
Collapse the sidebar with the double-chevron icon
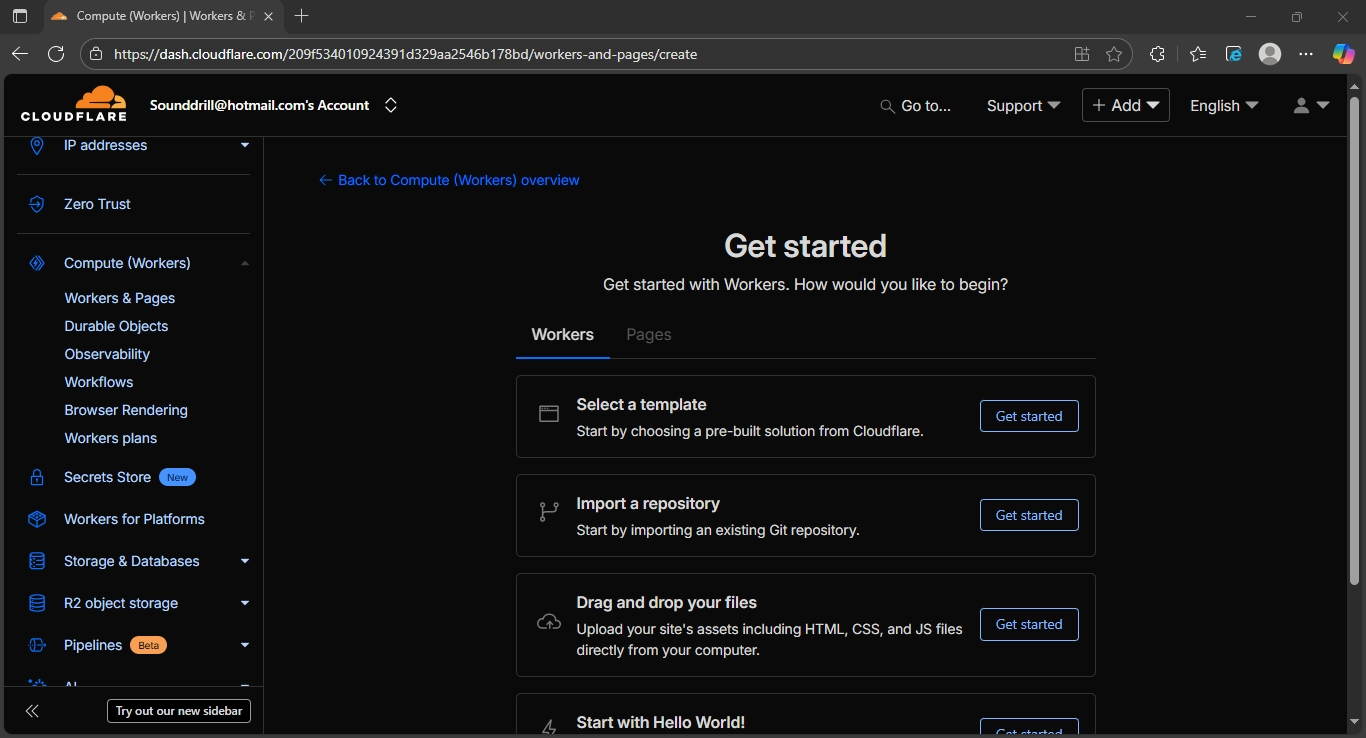(32, 710)
